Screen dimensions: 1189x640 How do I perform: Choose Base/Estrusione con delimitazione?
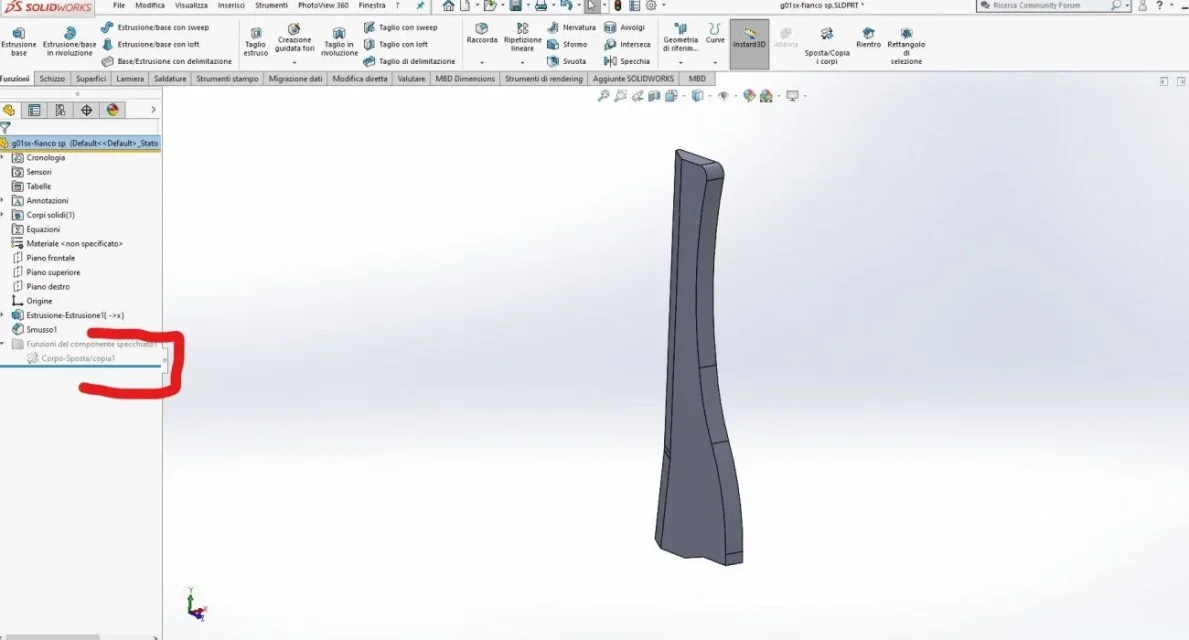click(x=167, y=61)
